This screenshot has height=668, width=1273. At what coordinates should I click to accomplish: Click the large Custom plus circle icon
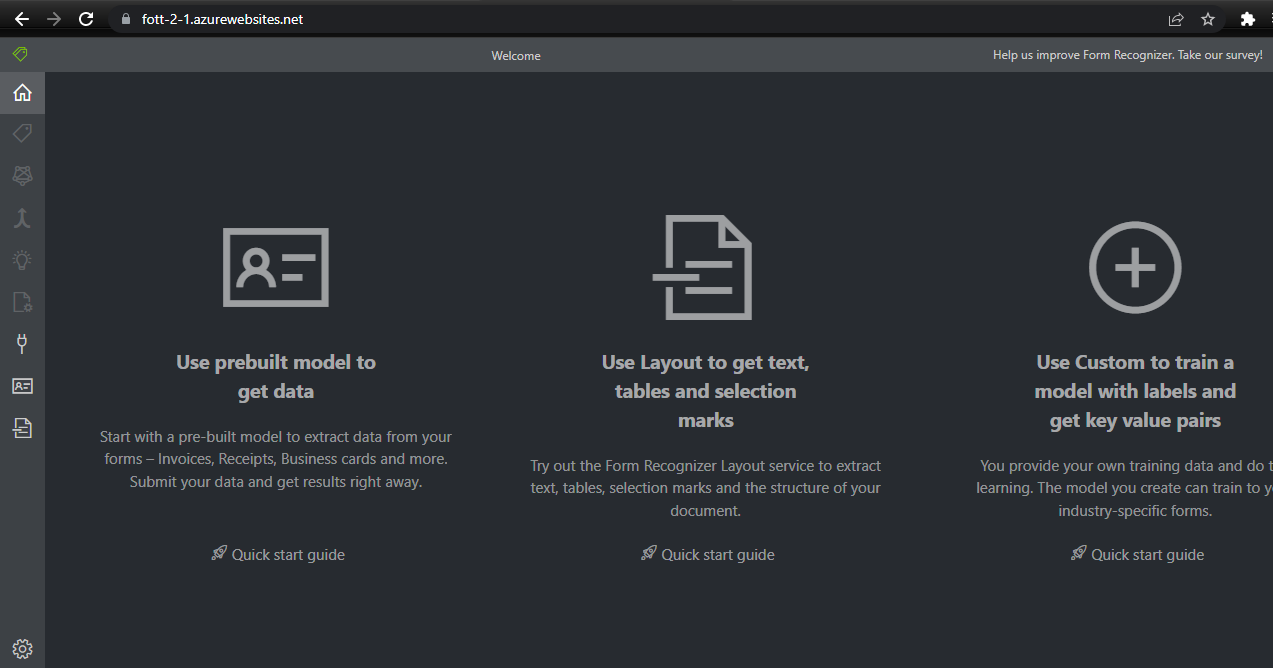coord(1135,268)
